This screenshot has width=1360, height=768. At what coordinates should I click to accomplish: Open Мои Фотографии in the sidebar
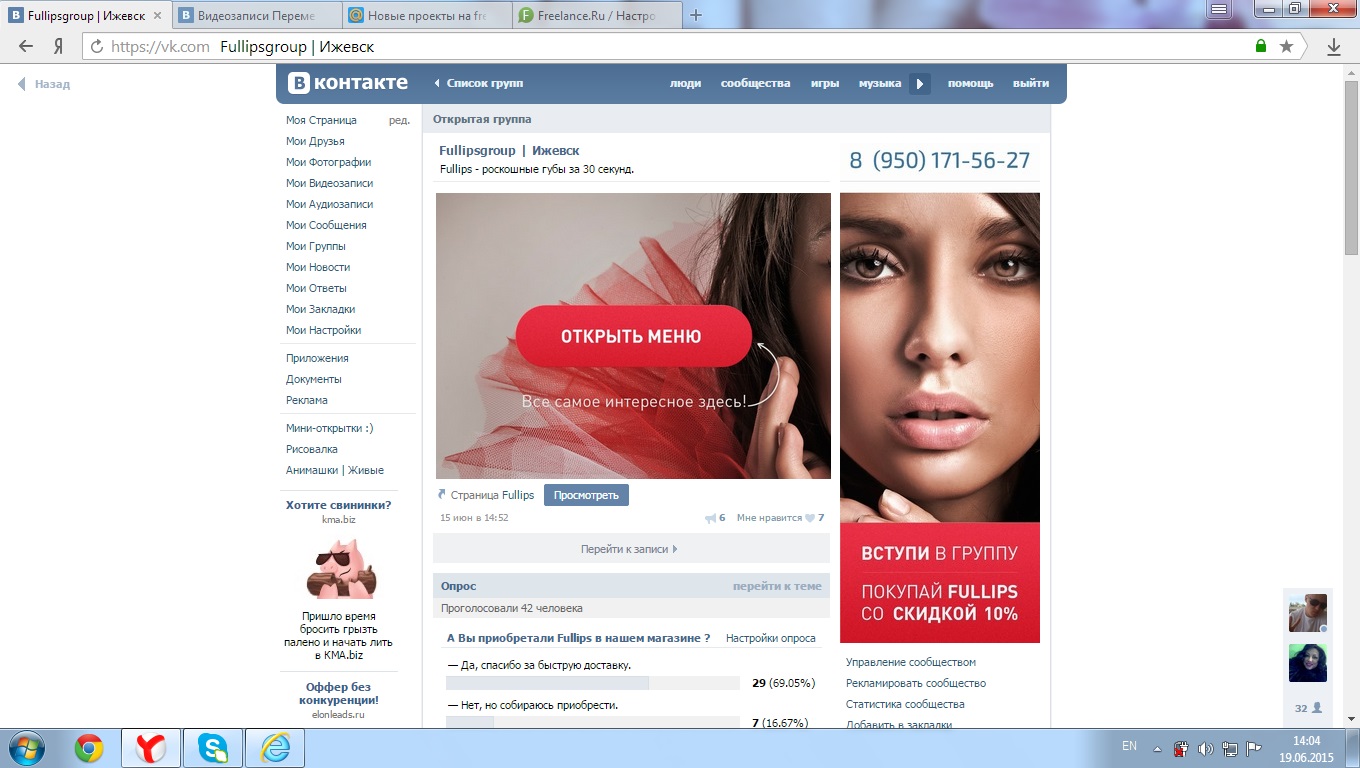(x=328, y=162)
